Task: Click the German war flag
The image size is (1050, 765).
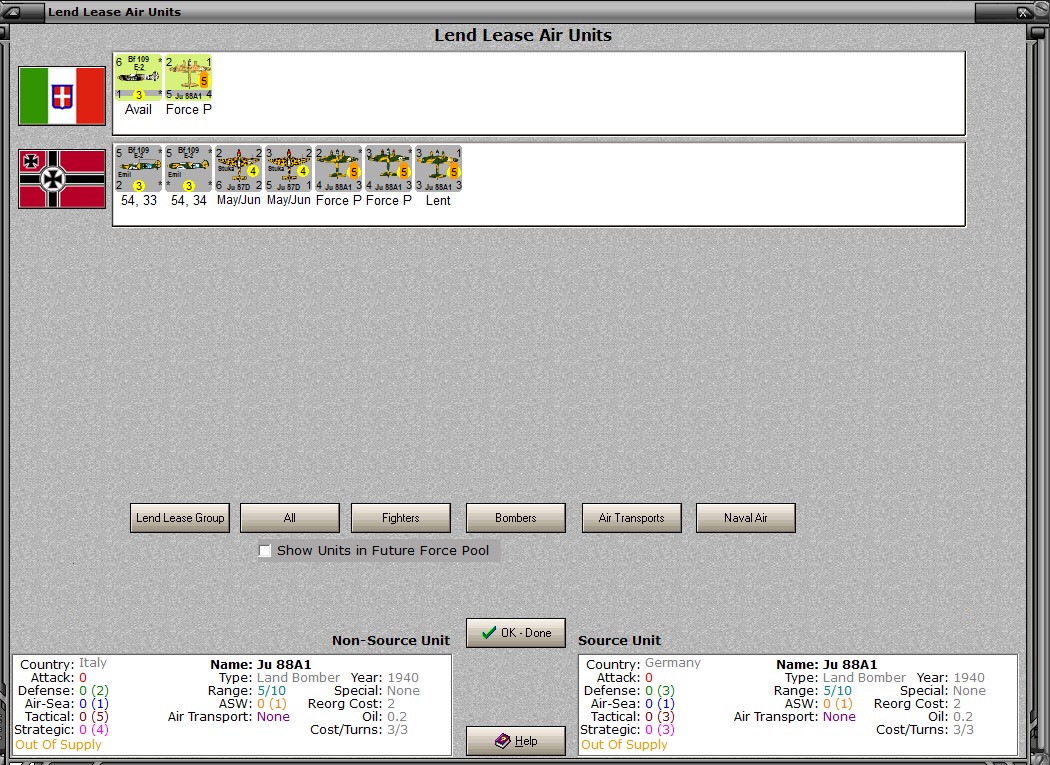Action: coord(62,179)
